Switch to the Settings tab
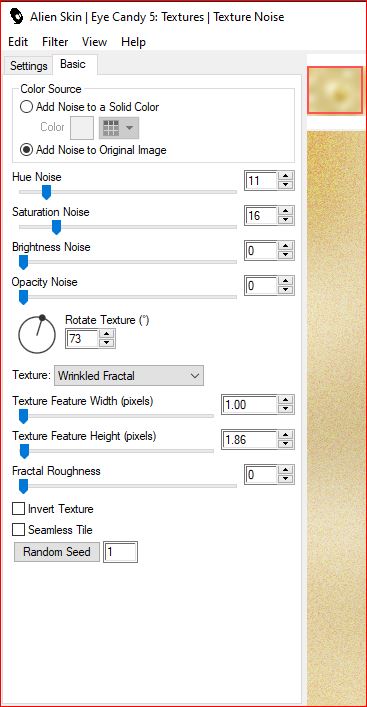Screen dimensions: 367x707 [28, 66]
